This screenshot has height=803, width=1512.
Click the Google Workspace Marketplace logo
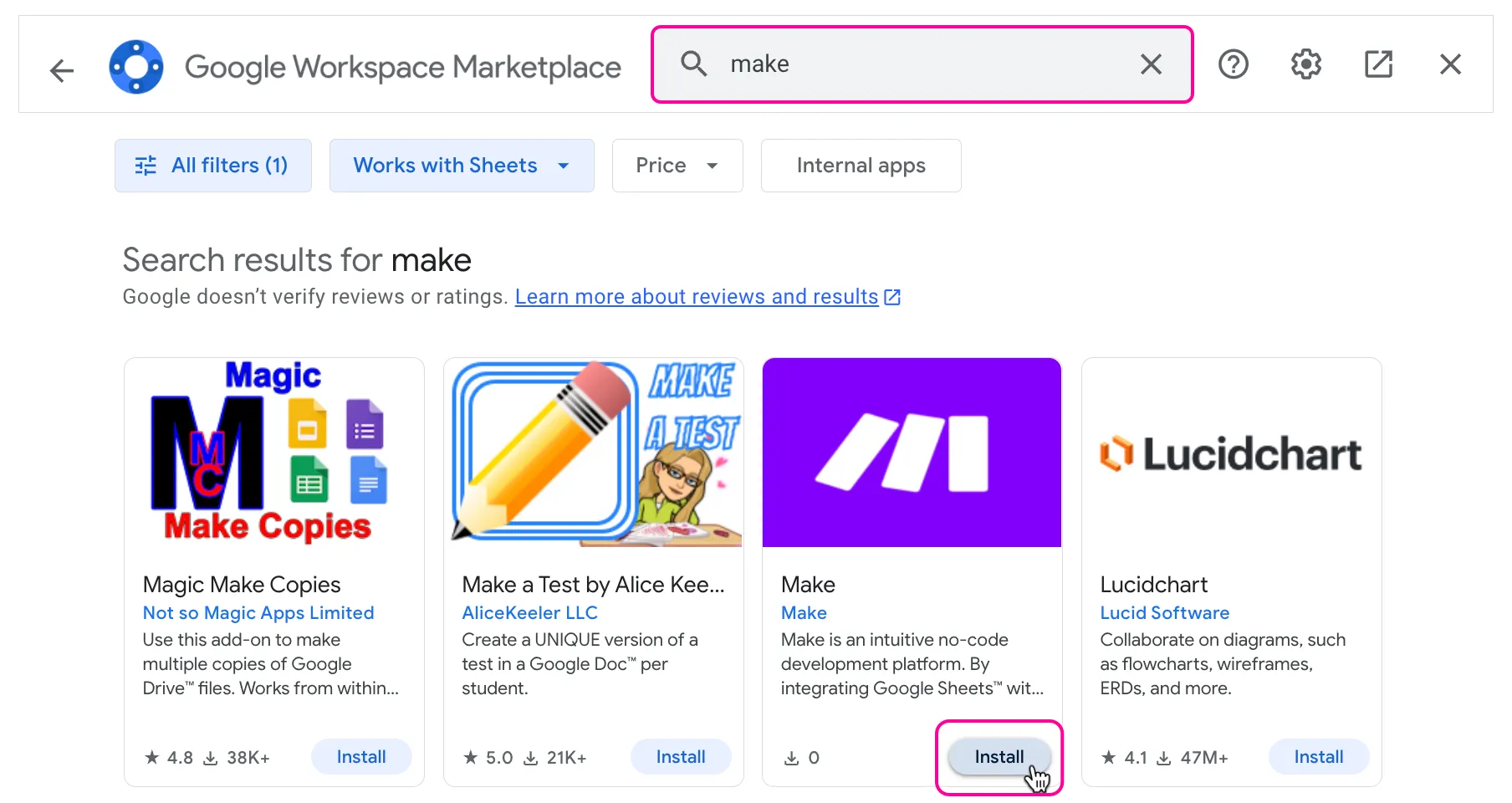point(136,67)
